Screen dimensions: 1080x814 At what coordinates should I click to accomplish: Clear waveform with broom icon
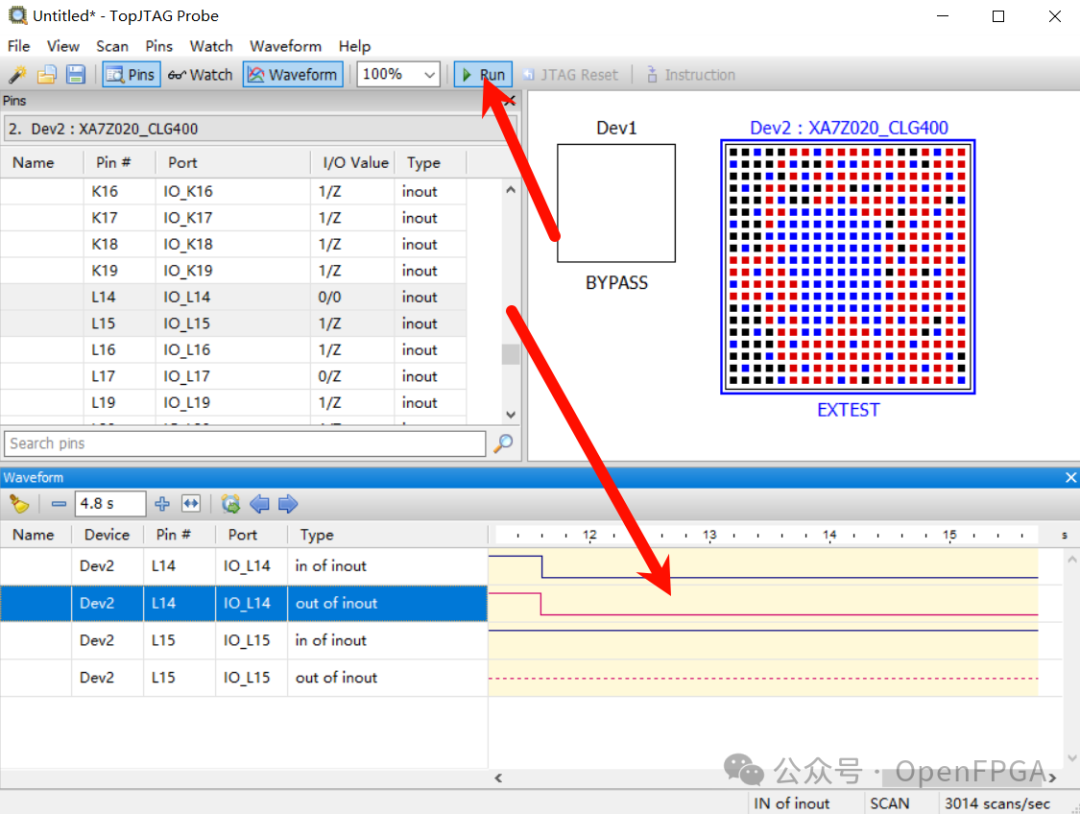[x=19, y=504]
